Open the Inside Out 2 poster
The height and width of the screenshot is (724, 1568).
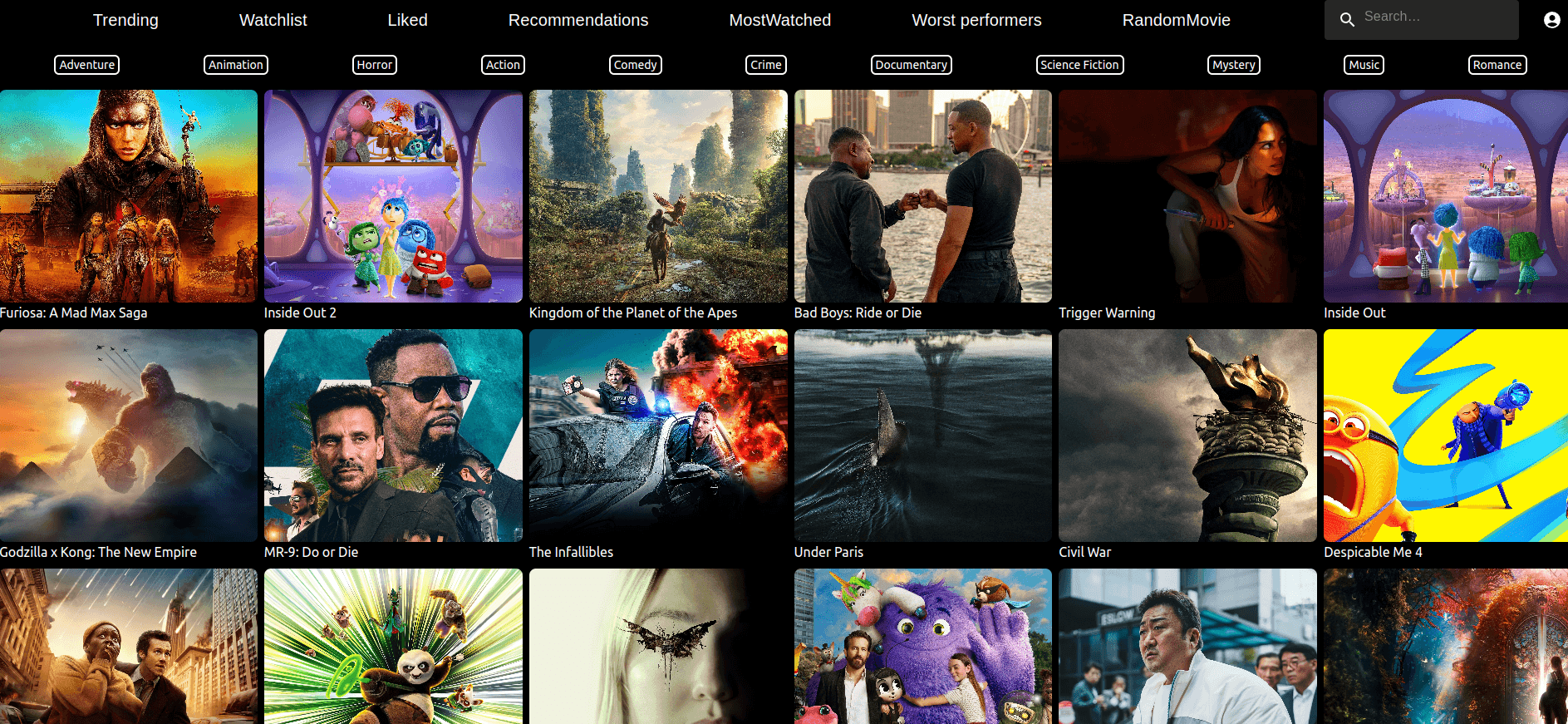pyautogui.click(x=393, y=196)
